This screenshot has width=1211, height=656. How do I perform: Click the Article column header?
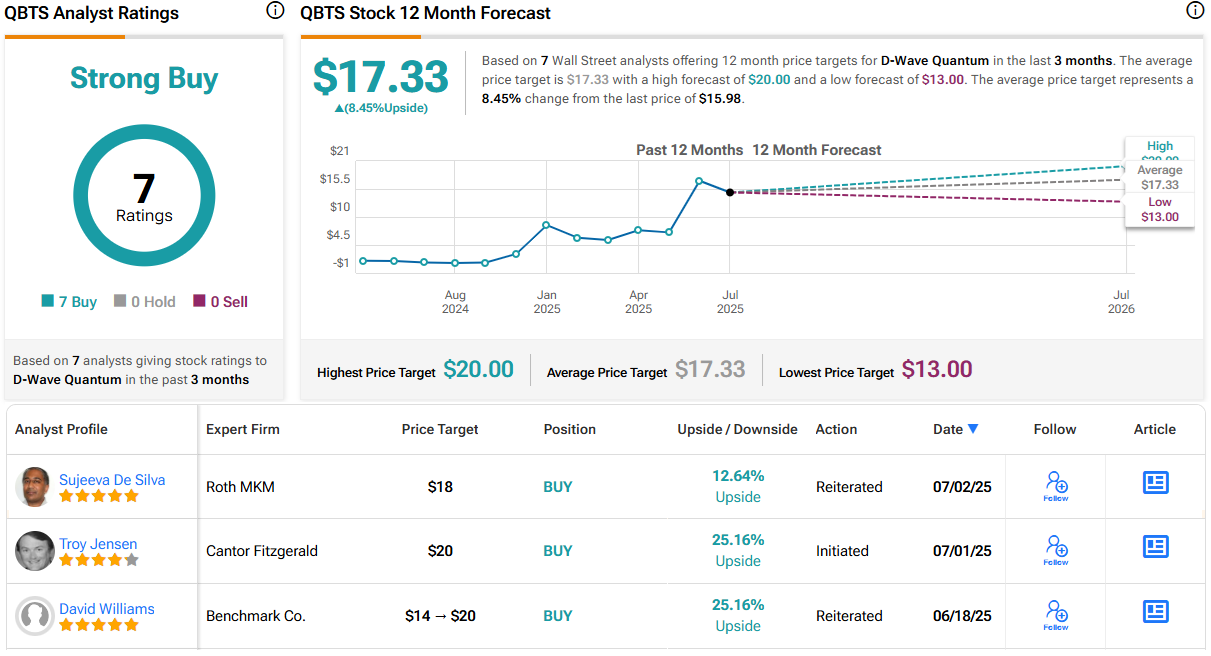click(1155, 429)
